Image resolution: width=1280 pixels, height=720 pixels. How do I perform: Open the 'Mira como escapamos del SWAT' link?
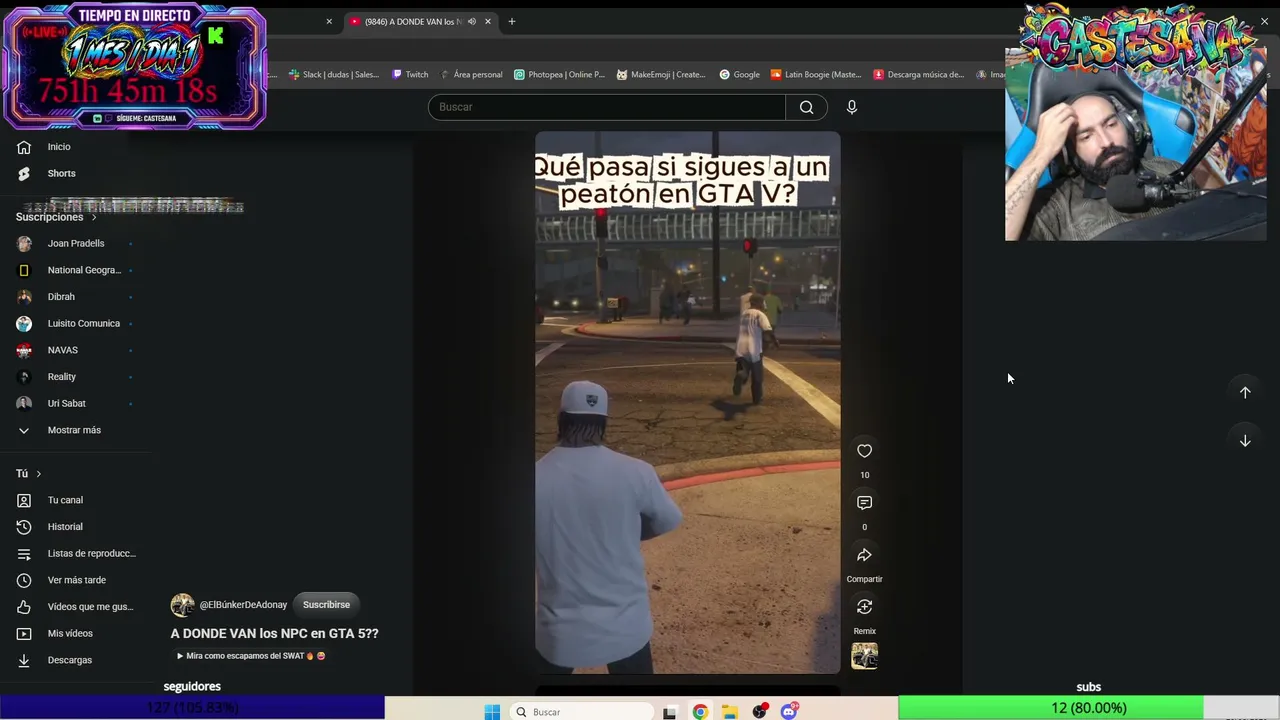point(250,656)
